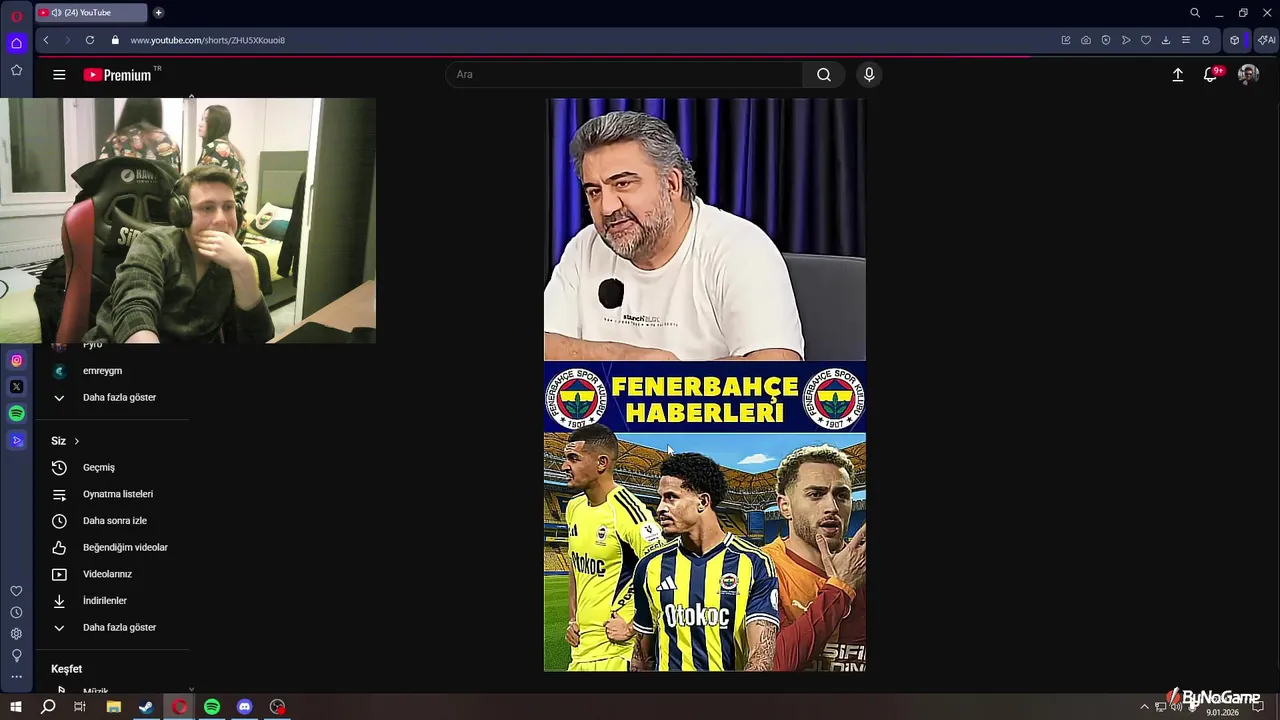Open Task View on taskbar
1280x720 pixels.
click(80, 707)
